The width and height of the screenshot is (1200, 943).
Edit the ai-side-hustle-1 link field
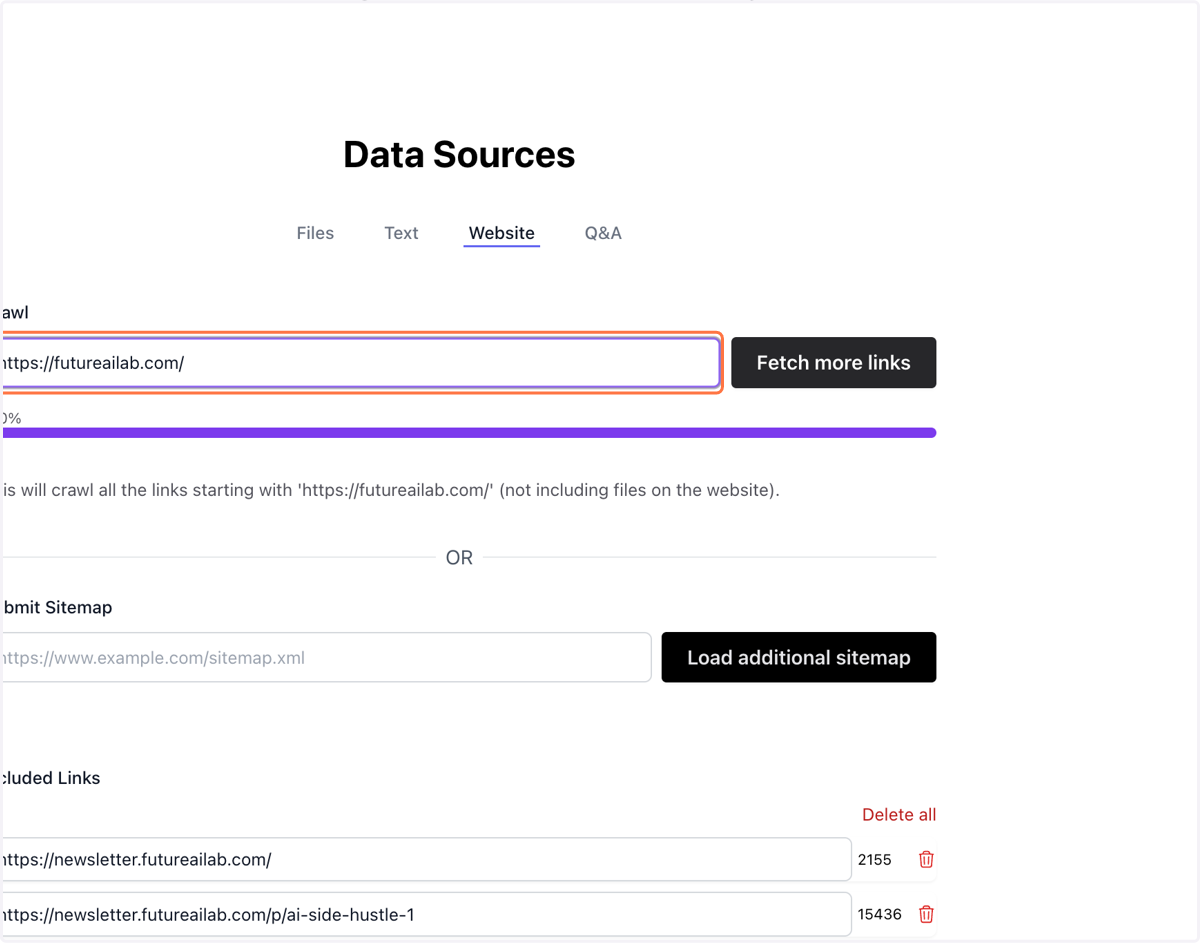coord(426,914)
